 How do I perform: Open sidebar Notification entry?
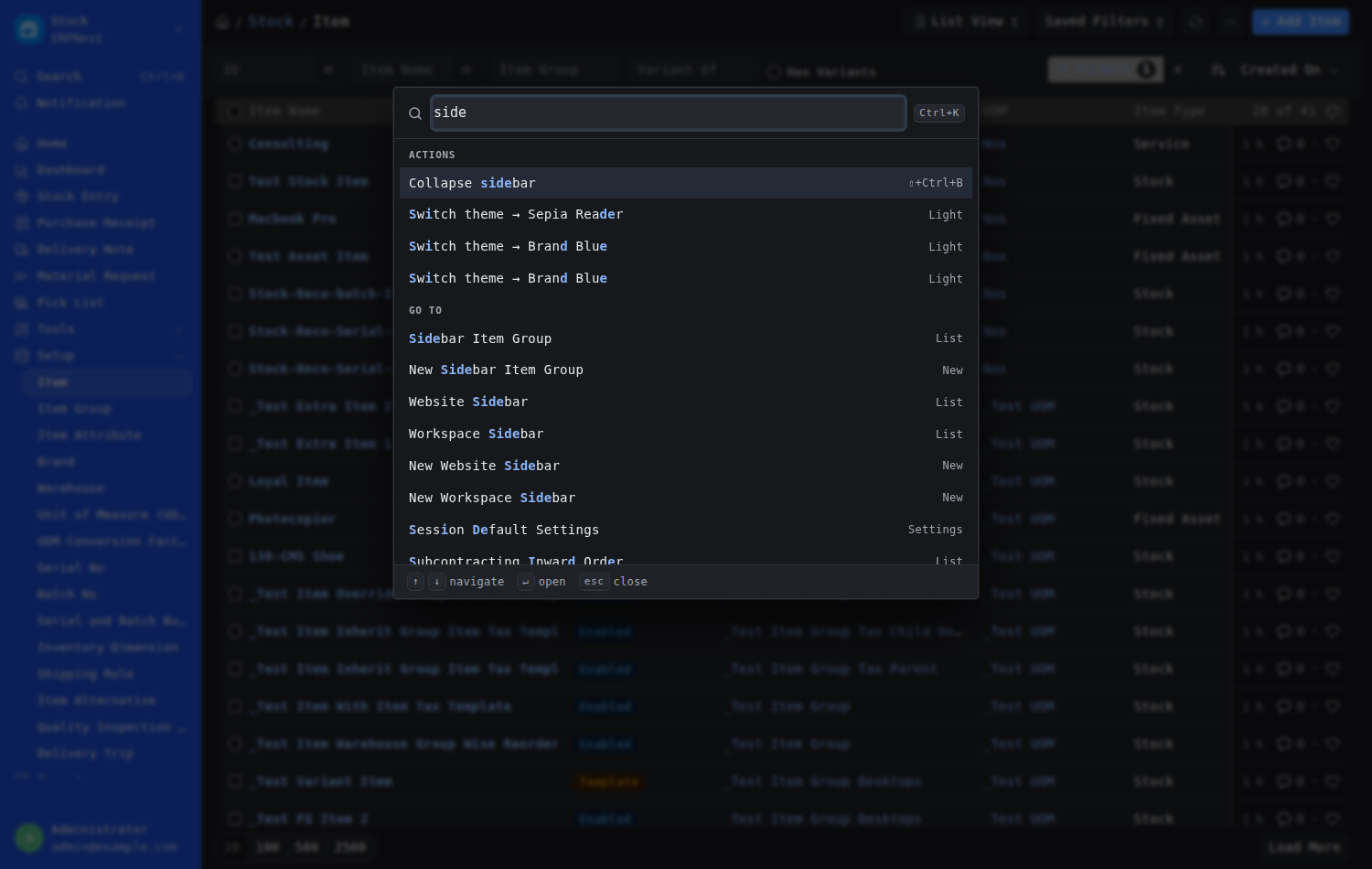101,103
